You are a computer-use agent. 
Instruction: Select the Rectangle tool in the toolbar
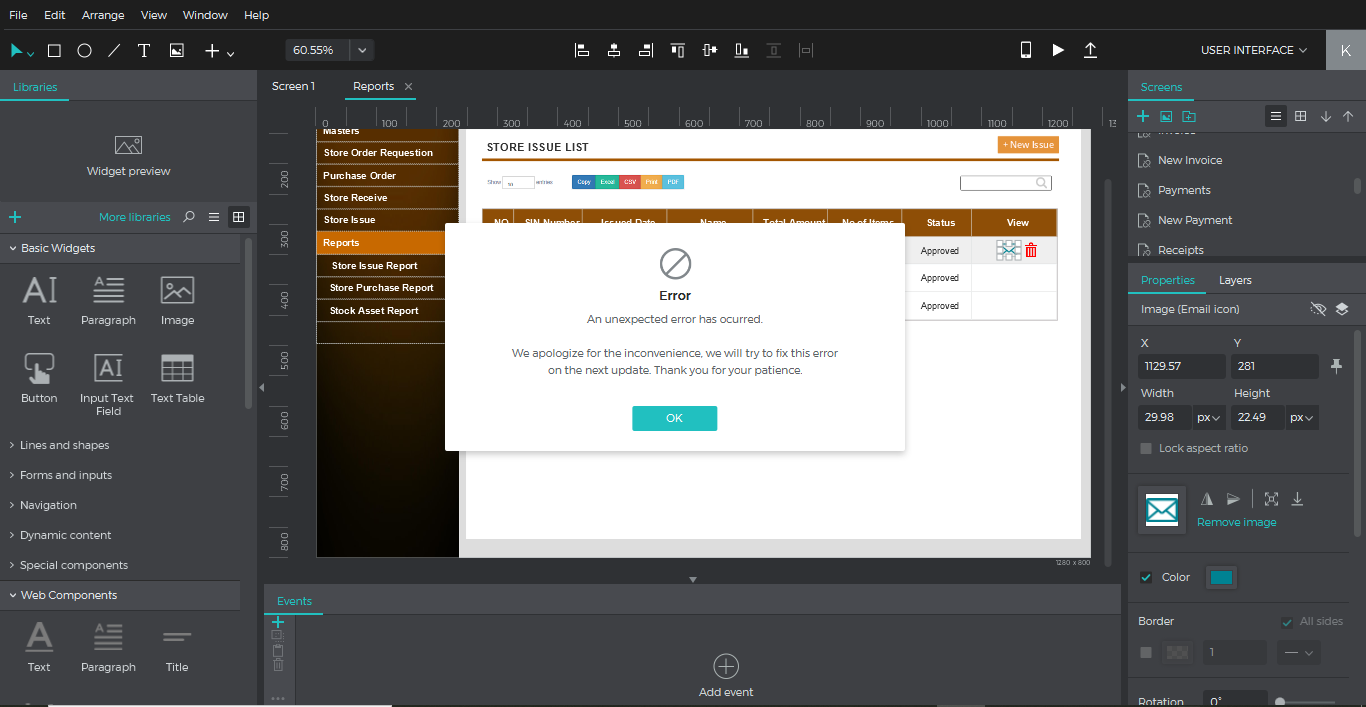[55, 50]
